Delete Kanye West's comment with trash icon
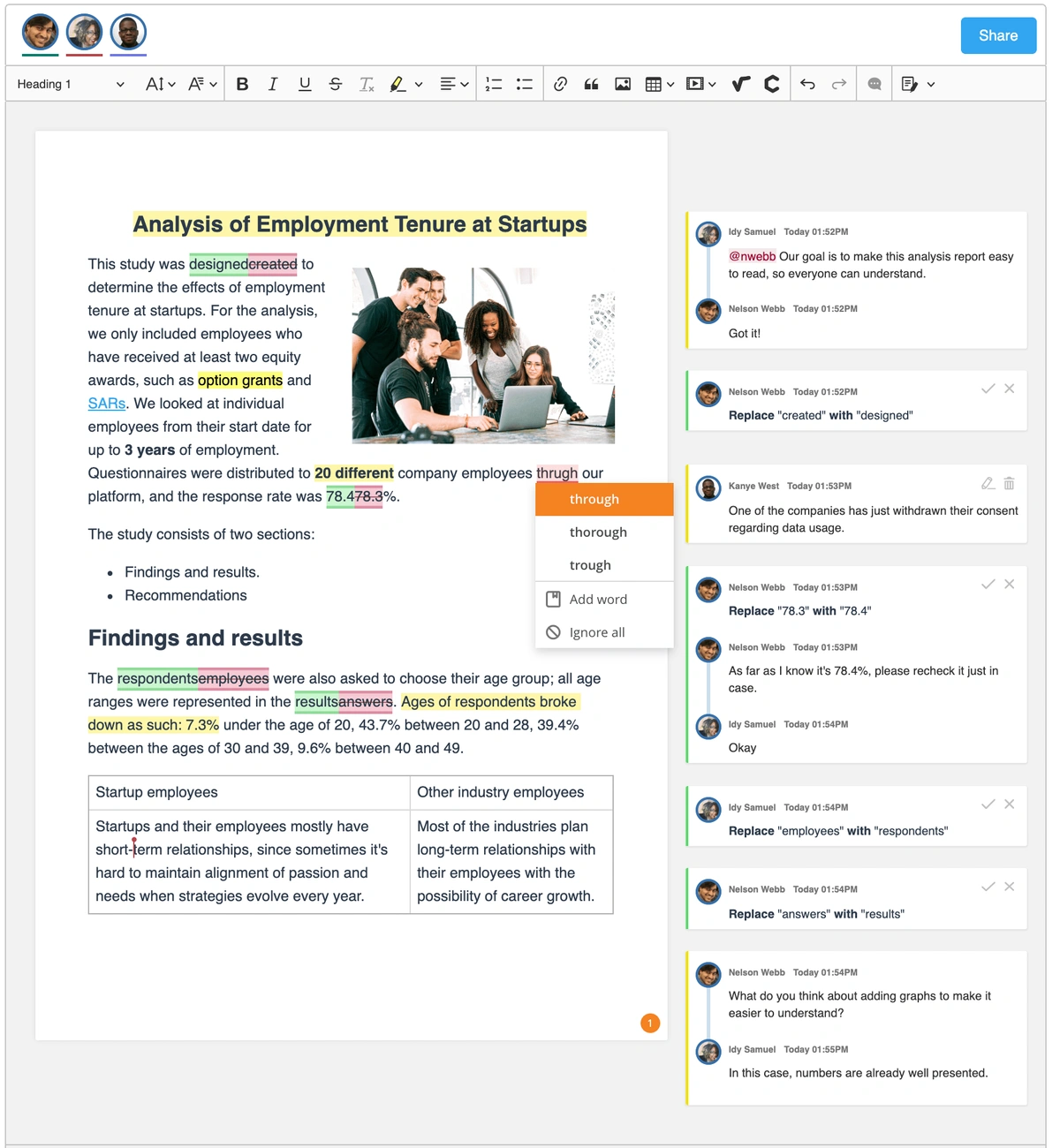Image resolution: width=1060 pixels, height=1148 pixels. pos(1009,483)
